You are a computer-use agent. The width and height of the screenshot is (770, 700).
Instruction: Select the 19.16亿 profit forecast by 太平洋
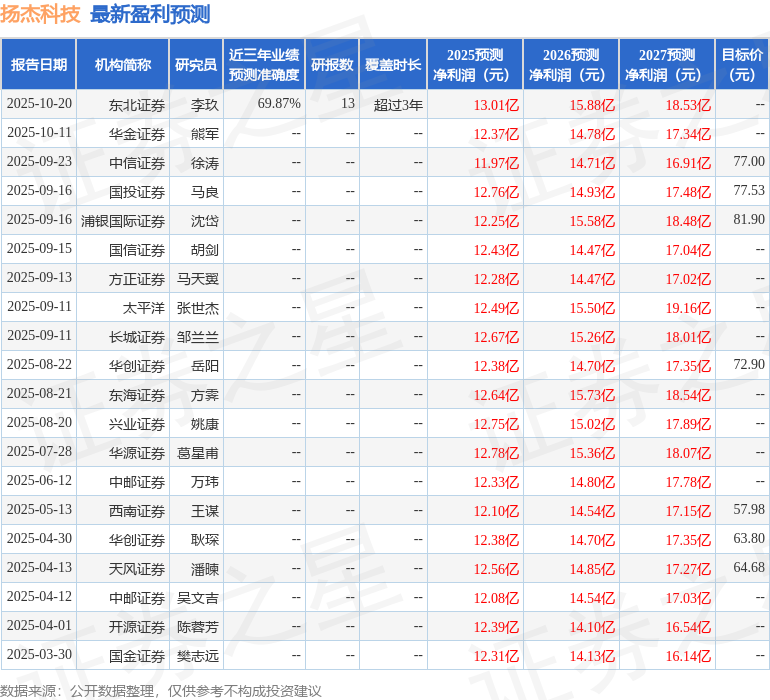[x=688, y=308]
